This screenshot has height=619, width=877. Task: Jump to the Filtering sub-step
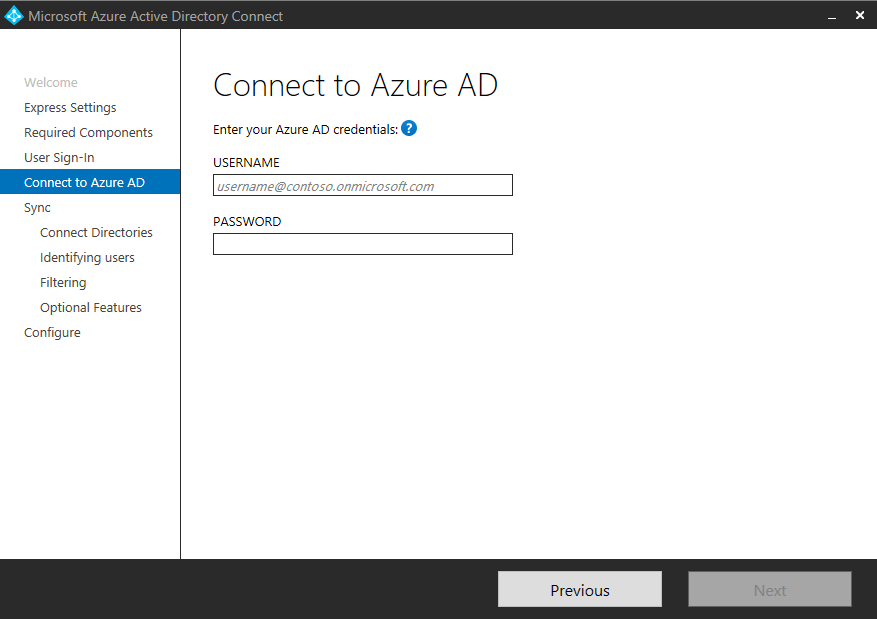(63, 283)
